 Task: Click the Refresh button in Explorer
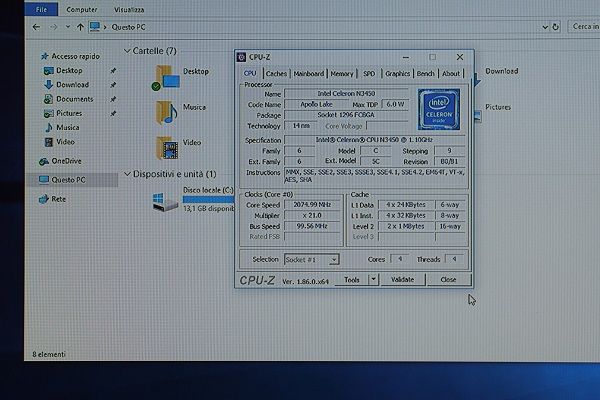[556, 27]
